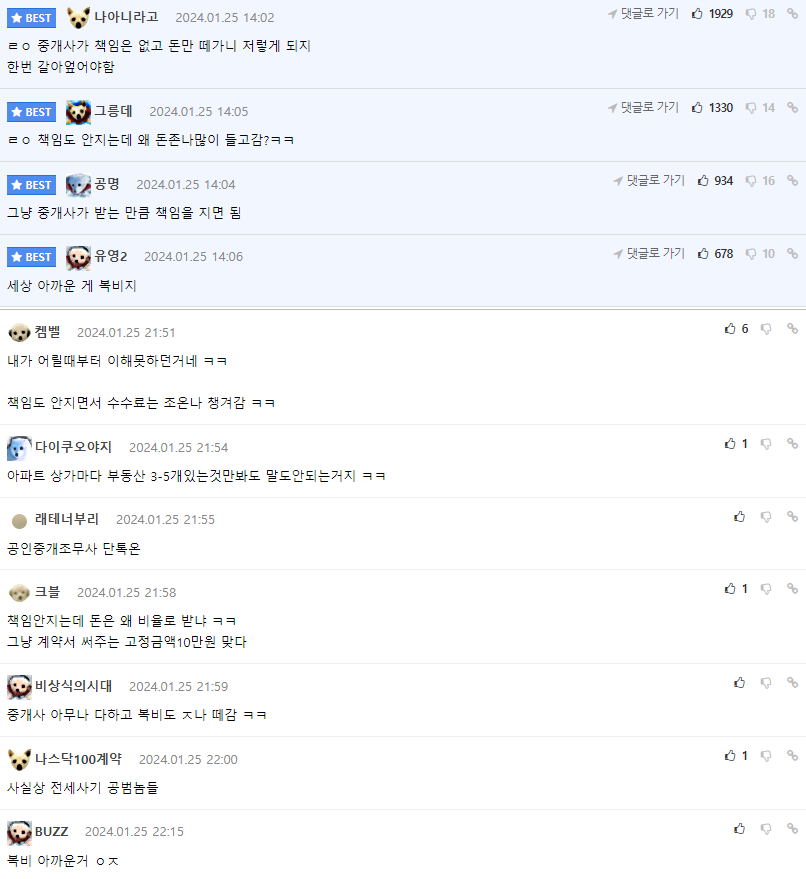
Task: Click 다이쿠오야지's profile avatar
Action: point(18,448)
